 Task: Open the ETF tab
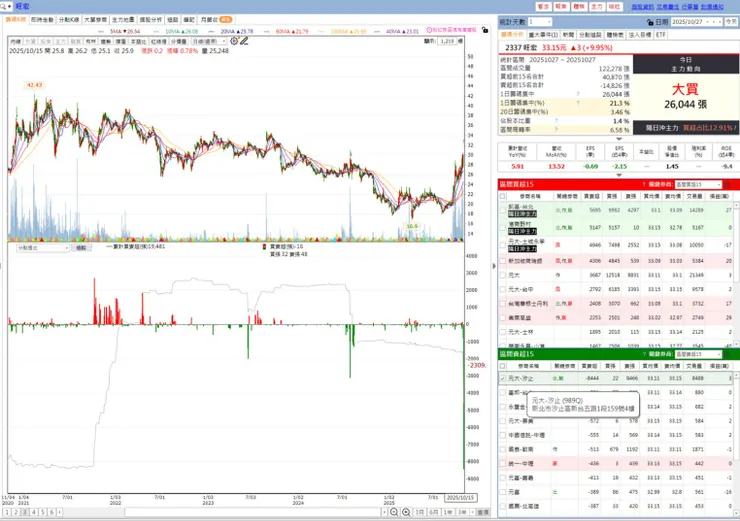coord(660,35)
